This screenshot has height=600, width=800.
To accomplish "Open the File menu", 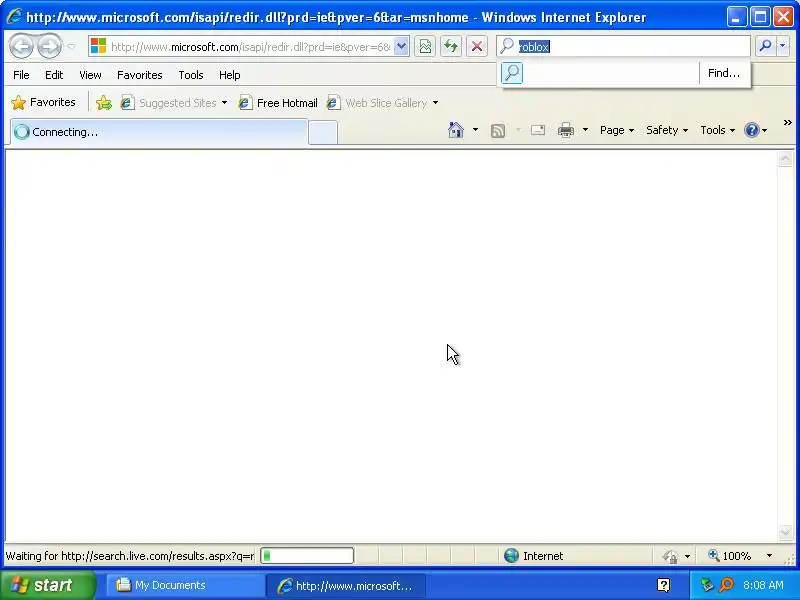I will click(x=21, y=75).
